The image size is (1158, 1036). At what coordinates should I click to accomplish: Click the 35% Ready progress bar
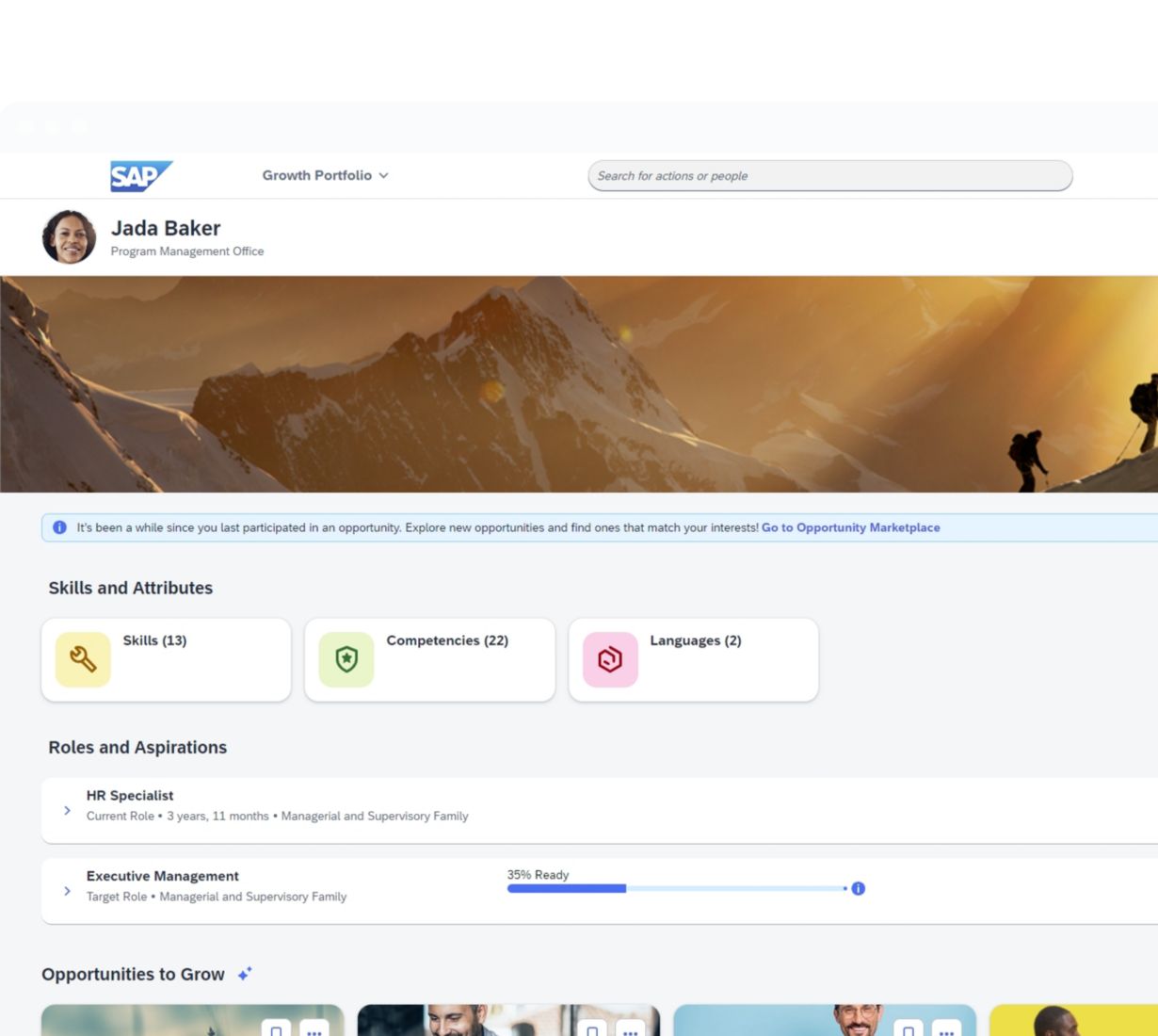[x=676, y=888]
